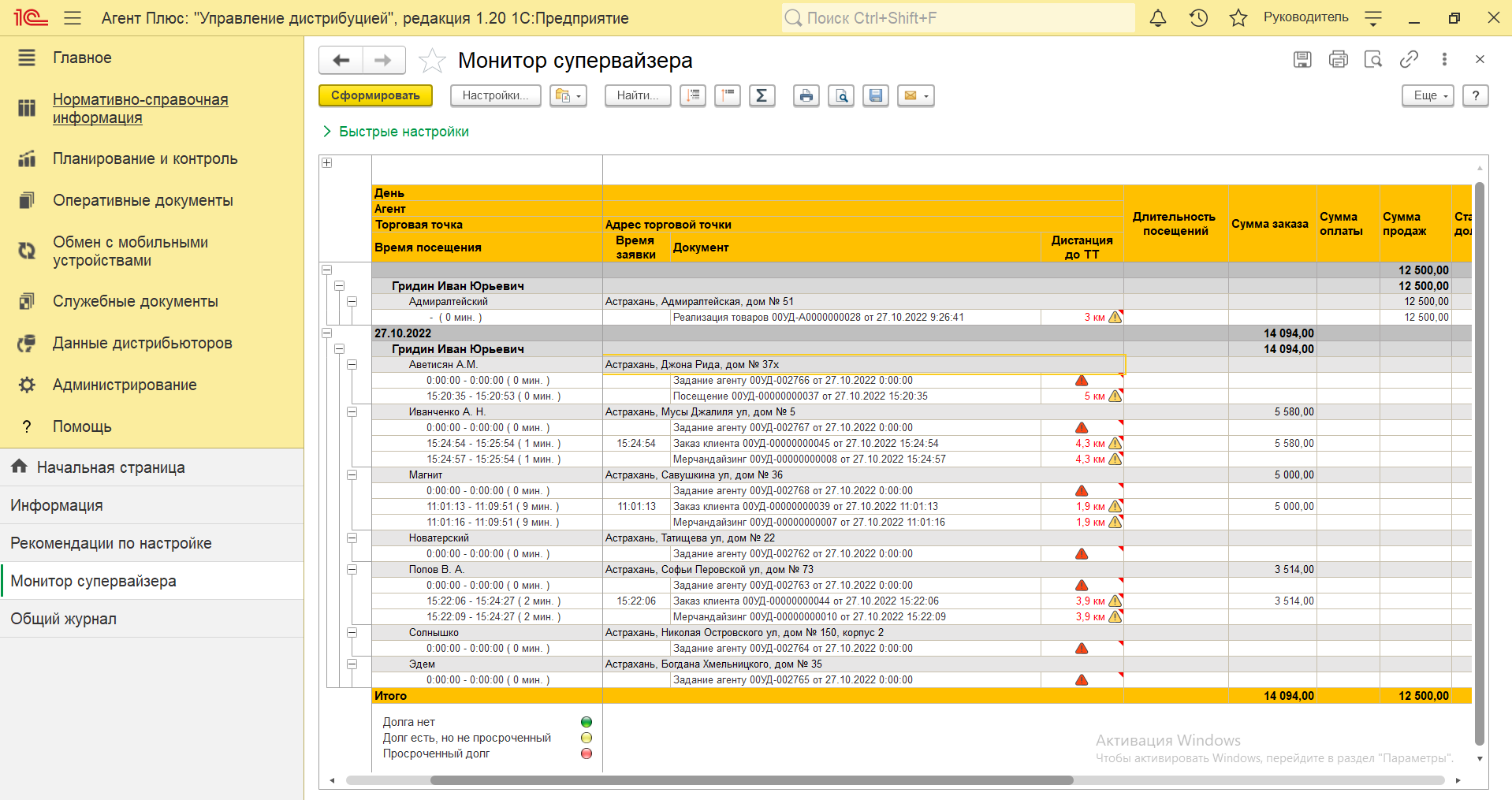Screen dimensions: 1512x800
Task: Open Настройки... button
Action: pos(495,95)
